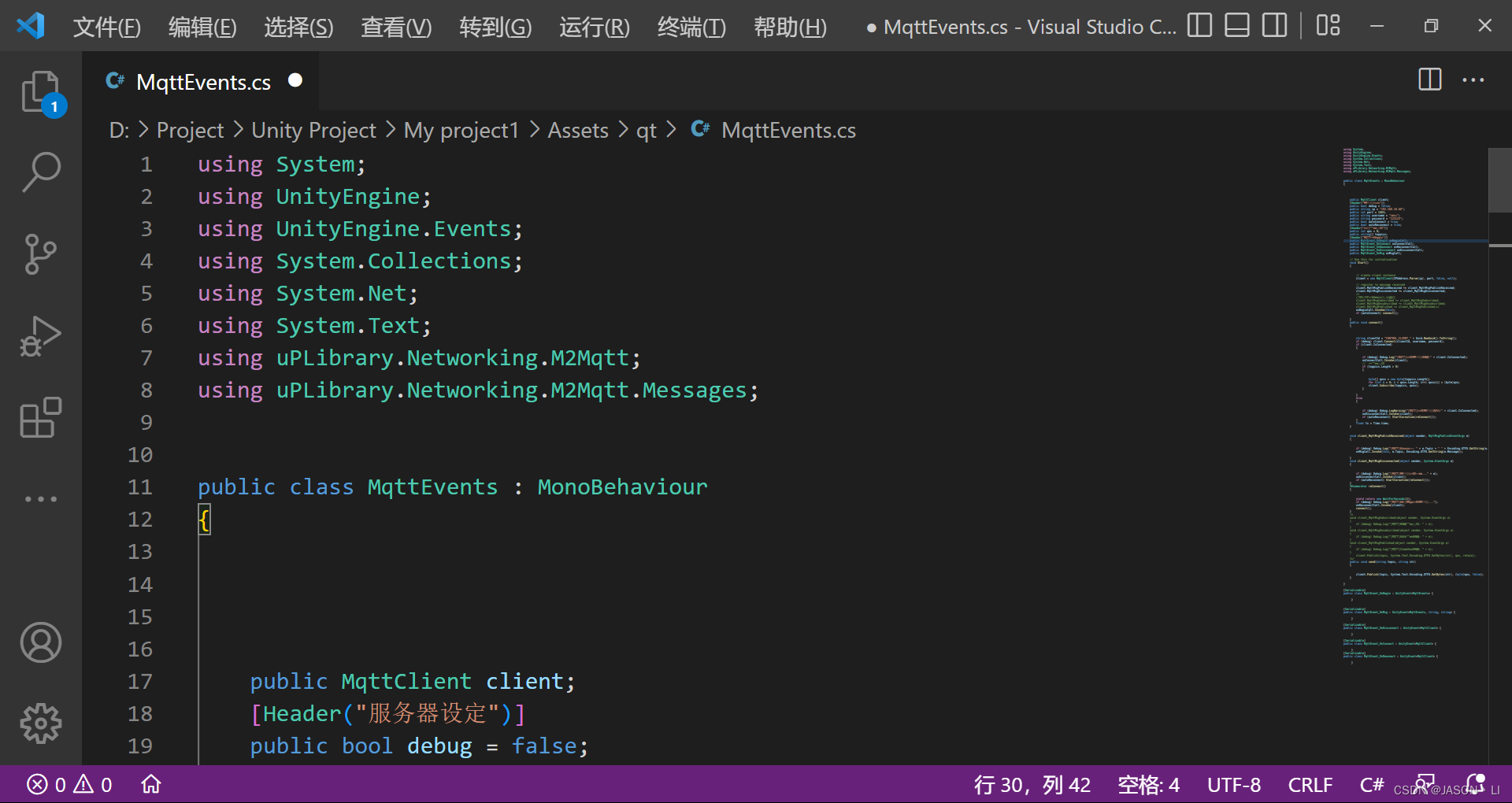Open the Manage settings gear menu
This screenshot has height=803, width=1512.
tap(40, 723)
